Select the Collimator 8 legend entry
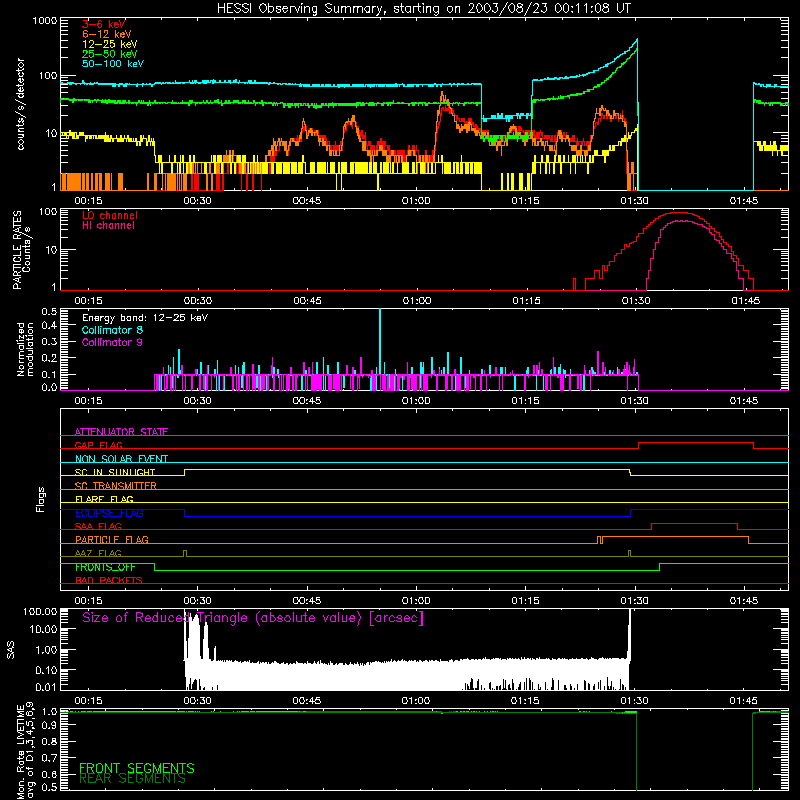This screenshot has height=800, width=800. pos(112,330)
